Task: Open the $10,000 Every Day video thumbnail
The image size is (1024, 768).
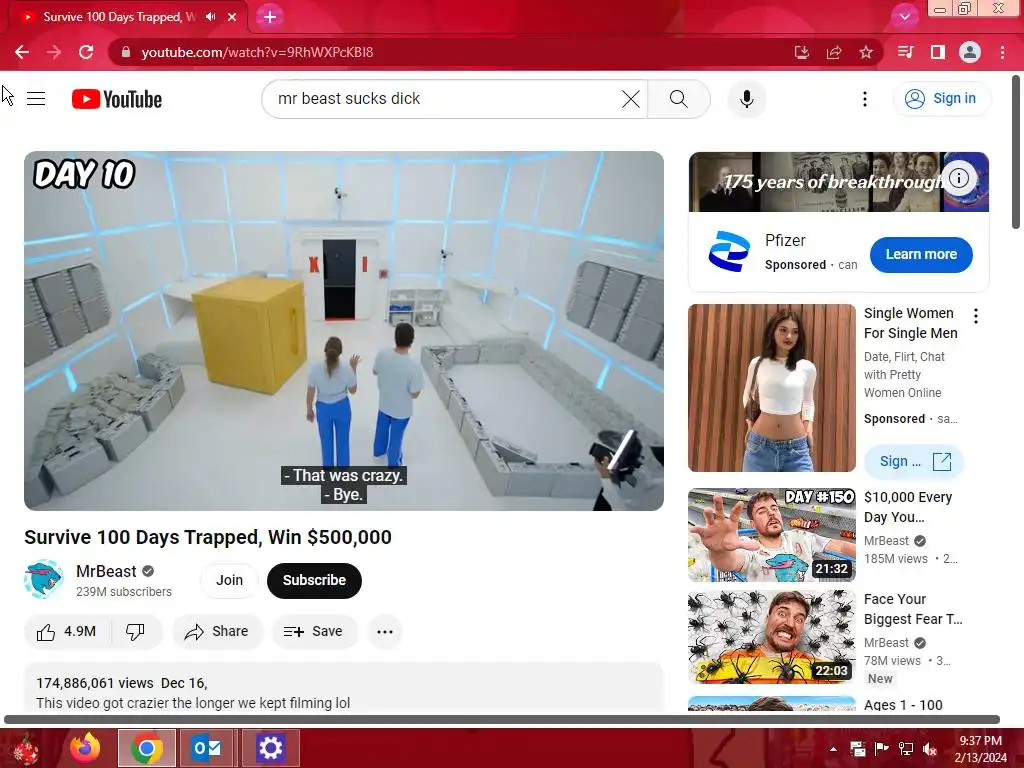Action: [772, 535]
